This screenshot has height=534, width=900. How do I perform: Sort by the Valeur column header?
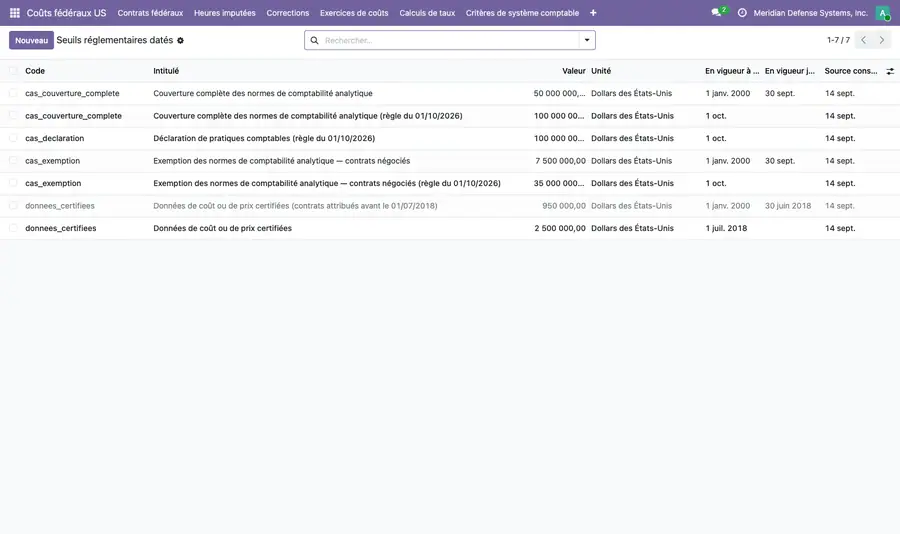(x=573, y=71)
